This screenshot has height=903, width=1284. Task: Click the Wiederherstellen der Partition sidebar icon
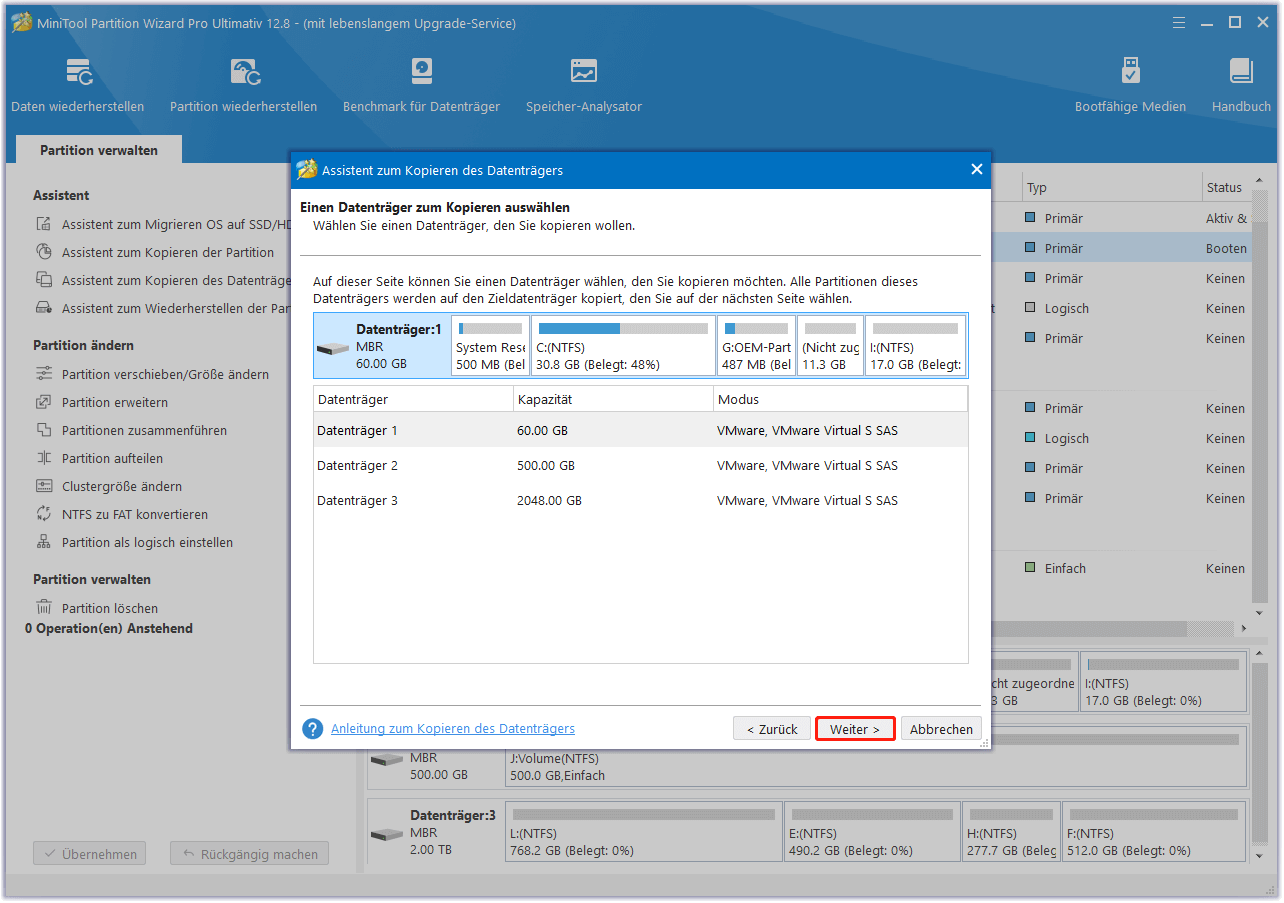click(44, 308)
